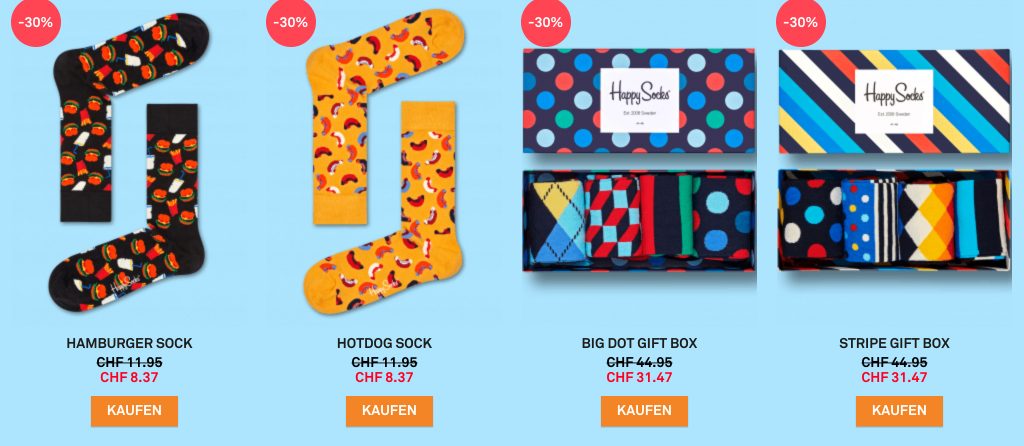Open the HOTDOG SOCK title link
Viewport: 1024px width, 446px height.
click(x=385, y=343)
